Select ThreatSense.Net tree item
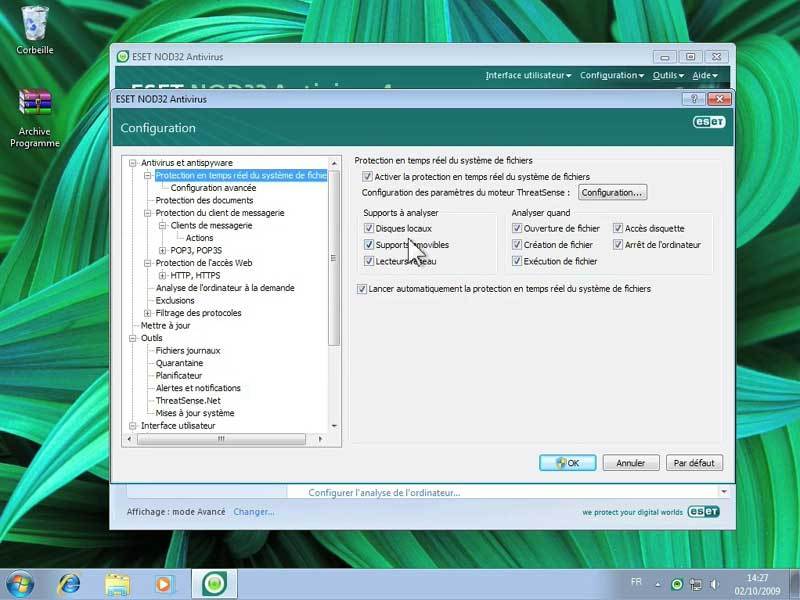 [x=188, y=401]
